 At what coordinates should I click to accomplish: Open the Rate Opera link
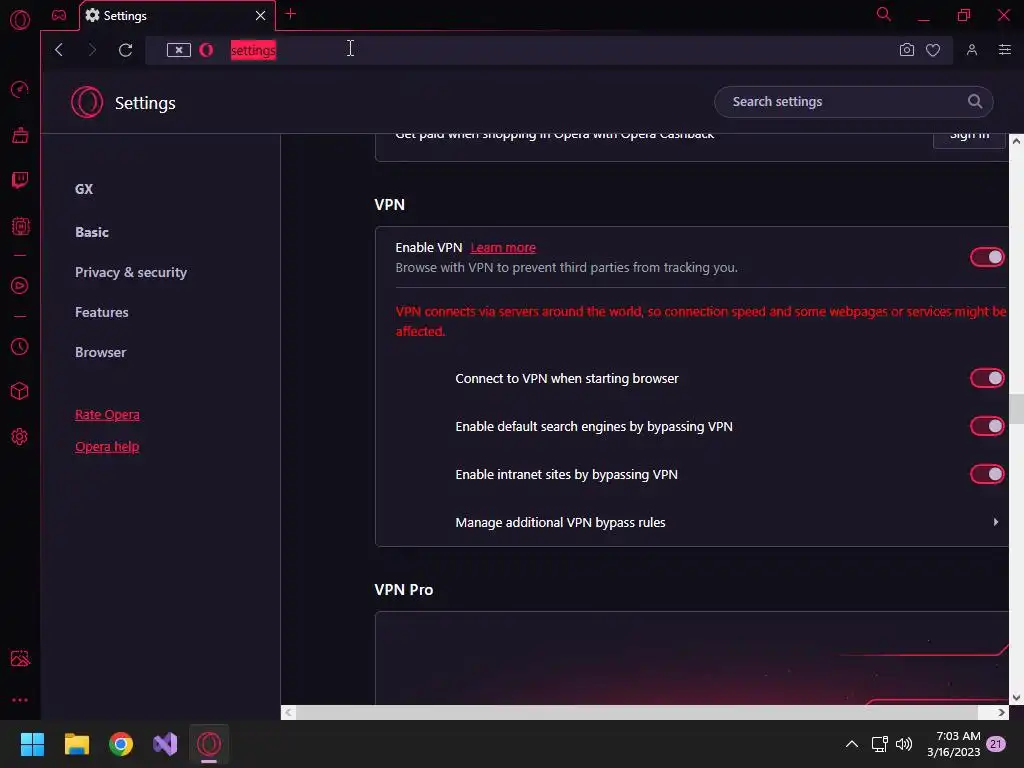click(x=107, y=415)
